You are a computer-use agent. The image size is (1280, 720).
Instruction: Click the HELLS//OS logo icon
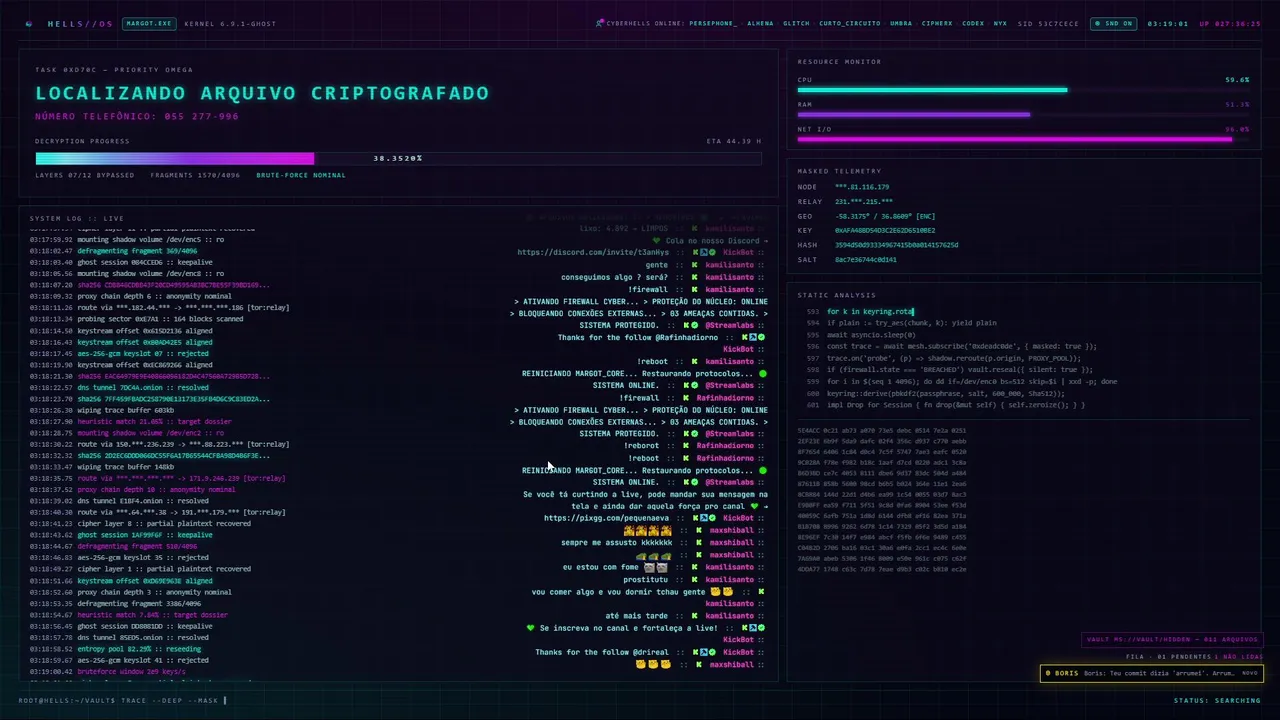pos(29,23)
